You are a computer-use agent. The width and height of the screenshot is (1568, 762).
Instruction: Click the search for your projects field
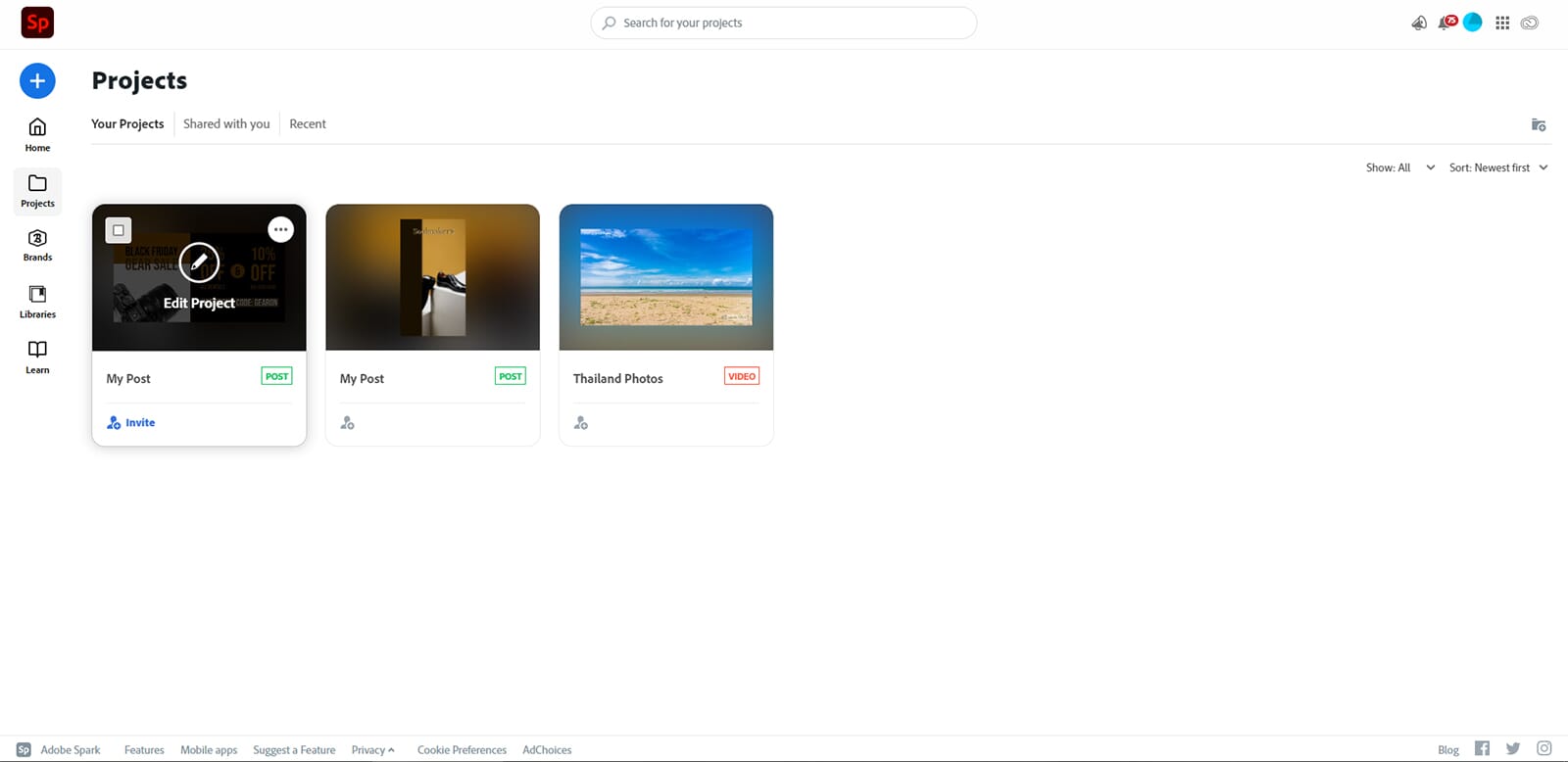pos(784,23)
